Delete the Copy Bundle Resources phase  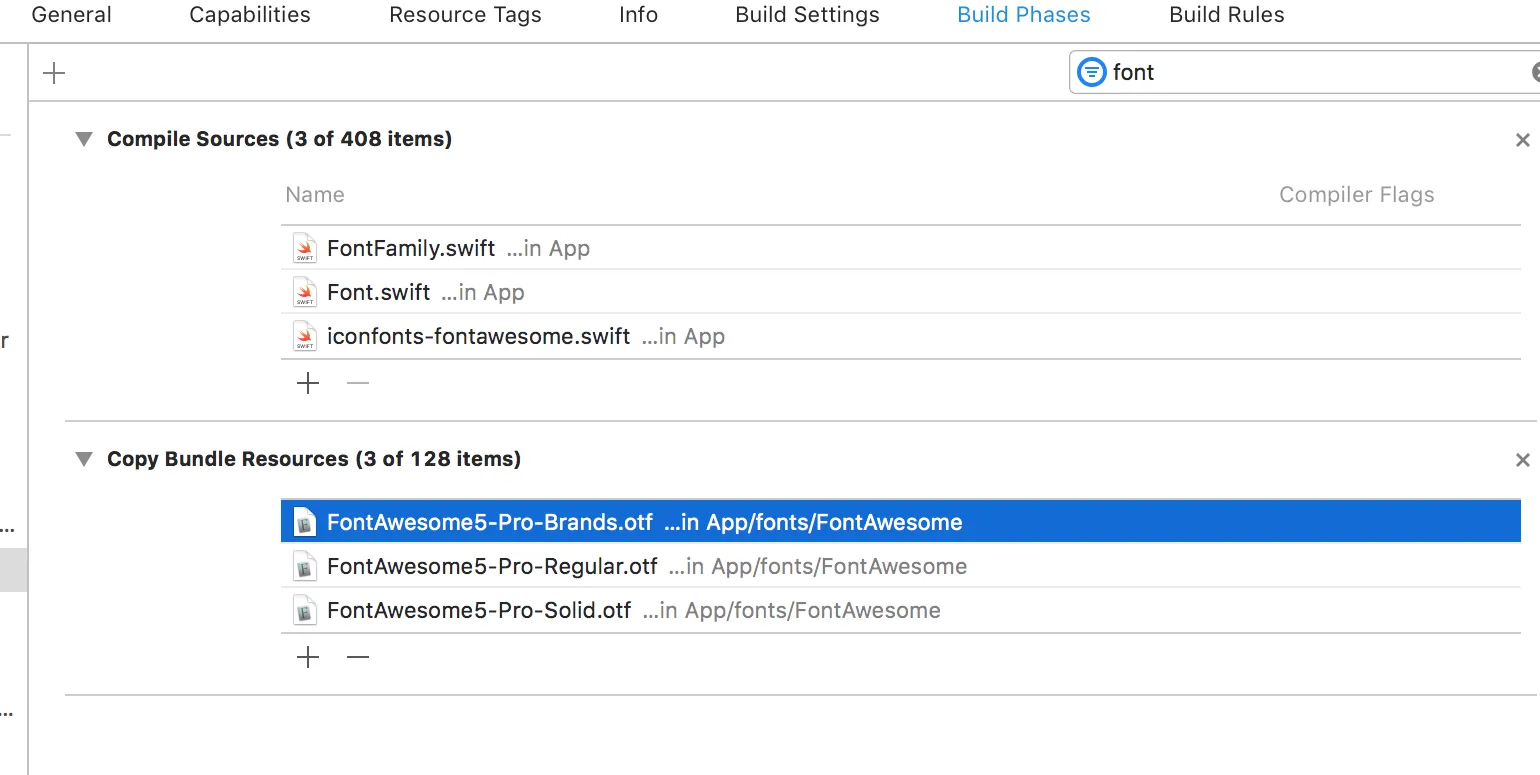click(x=1522, y=460)
